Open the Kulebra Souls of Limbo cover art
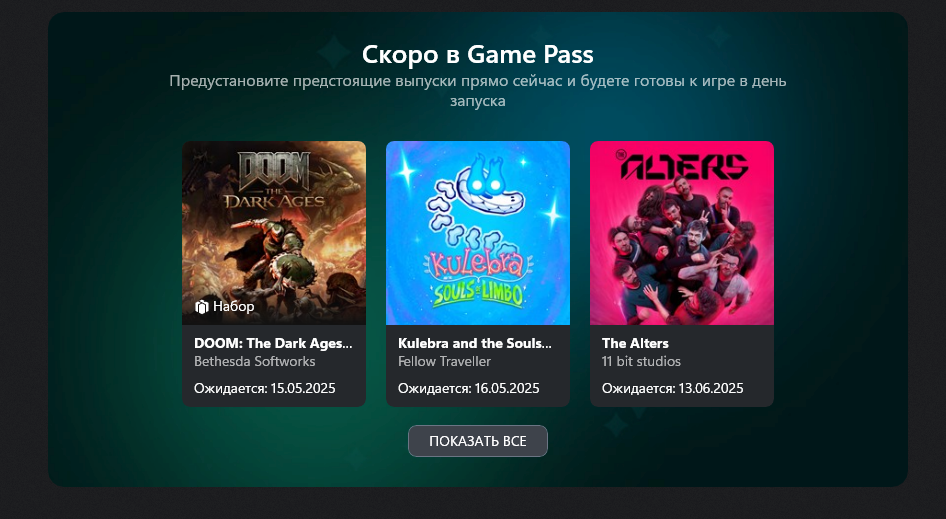This screenshot has height=519, width=946. click(x=478, y=233)
